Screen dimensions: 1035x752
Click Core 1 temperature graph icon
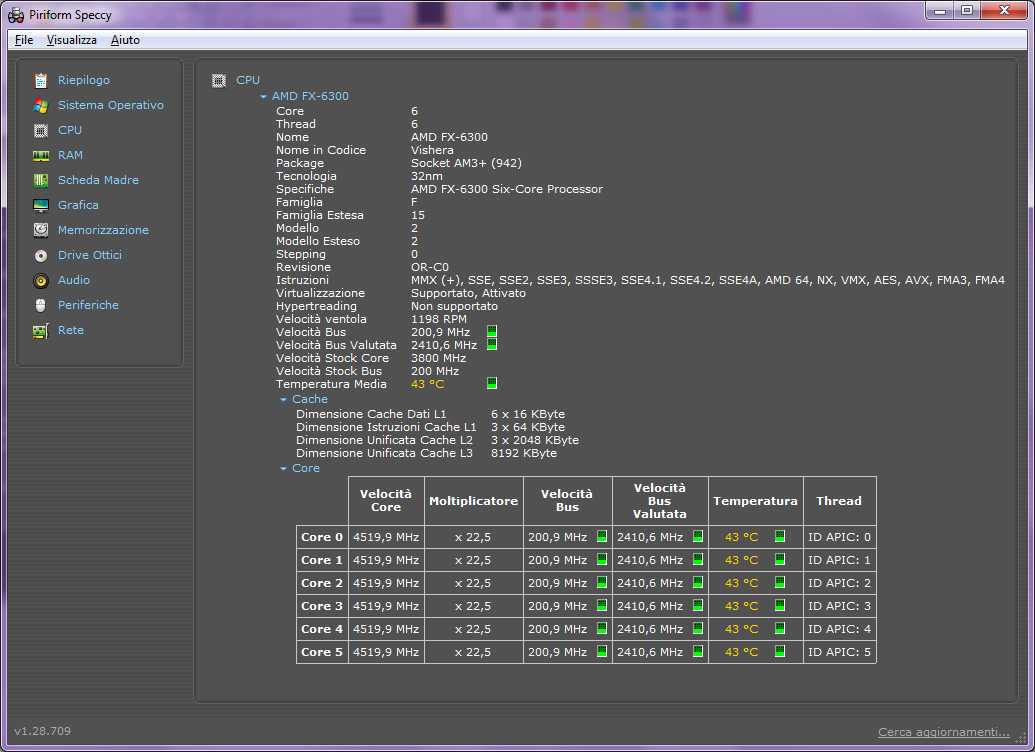(x=780, y=559)
